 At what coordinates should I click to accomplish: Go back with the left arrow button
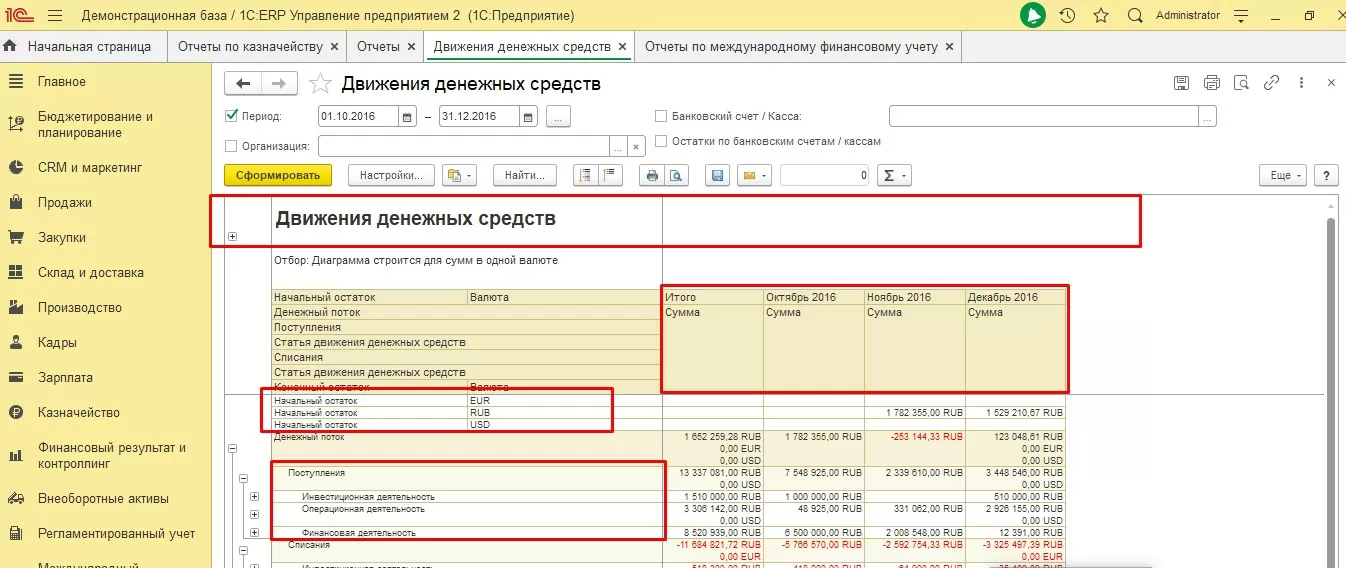243,84
